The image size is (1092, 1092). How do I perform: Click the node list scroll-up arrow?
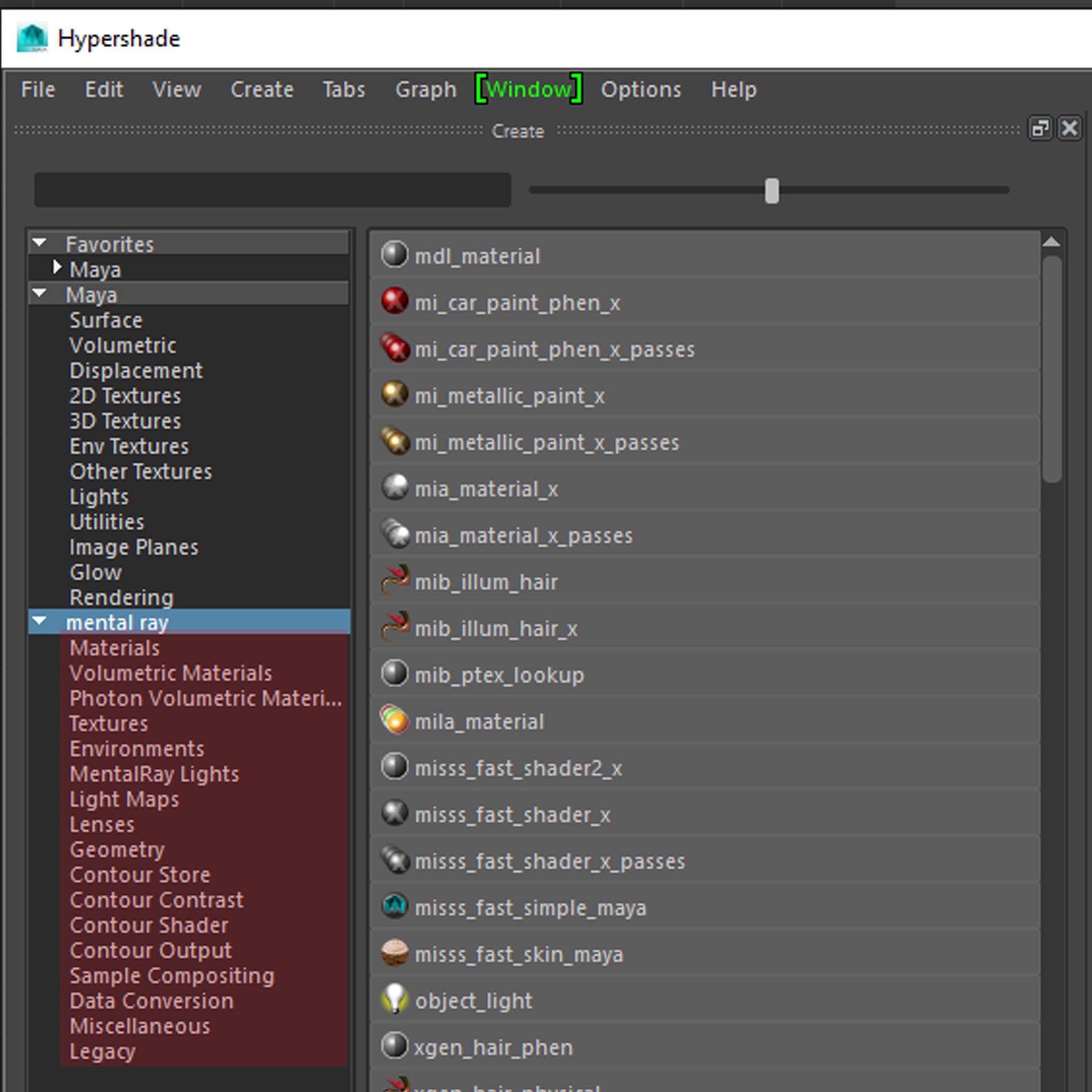pyautogui.click(x=1051, y=243)
